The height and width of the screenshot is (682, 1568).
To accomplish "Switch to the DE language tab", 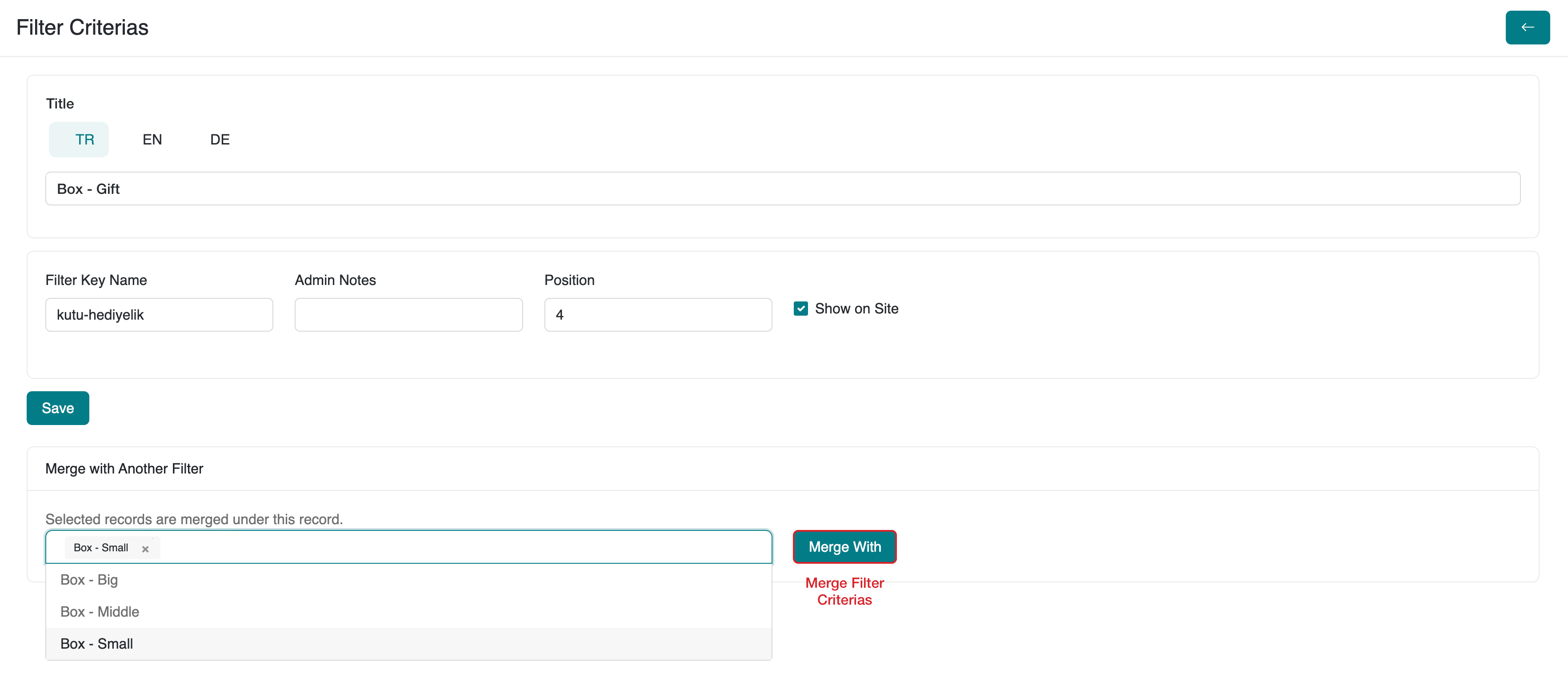I will (x=220, y=140).
